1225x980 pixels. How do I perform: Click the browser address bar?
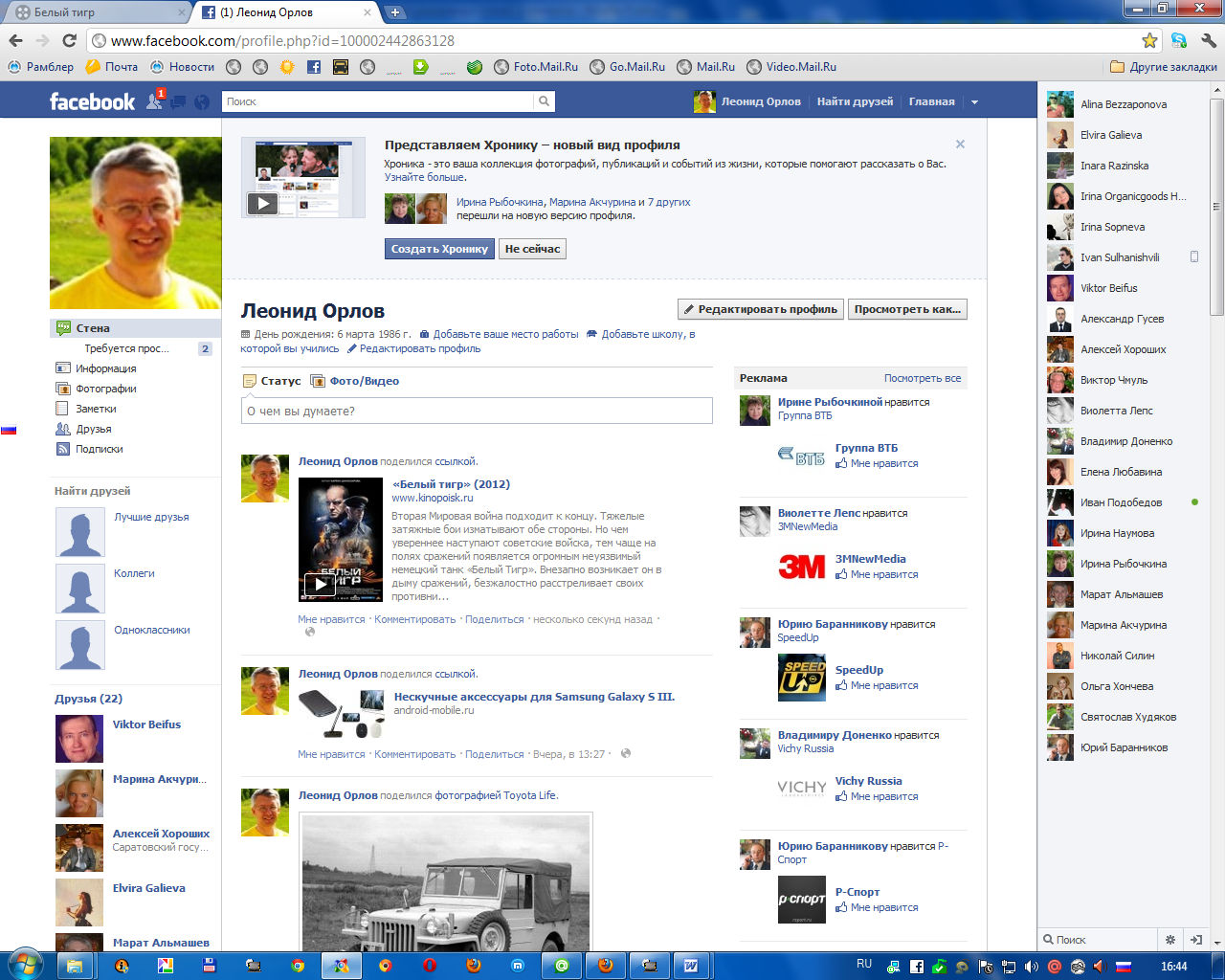614,40
